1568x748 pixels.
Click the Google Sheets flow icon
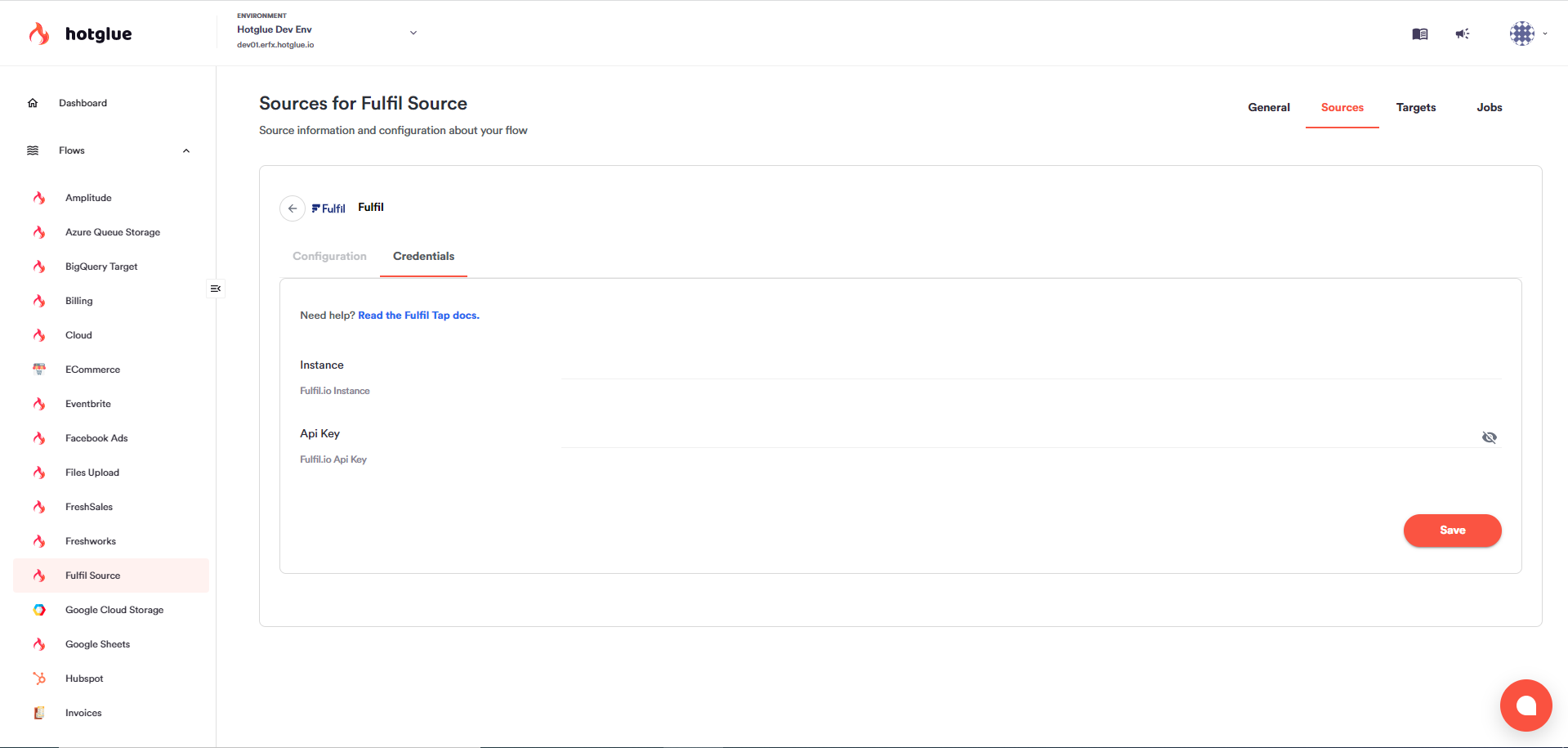click(x=39, y=644)
